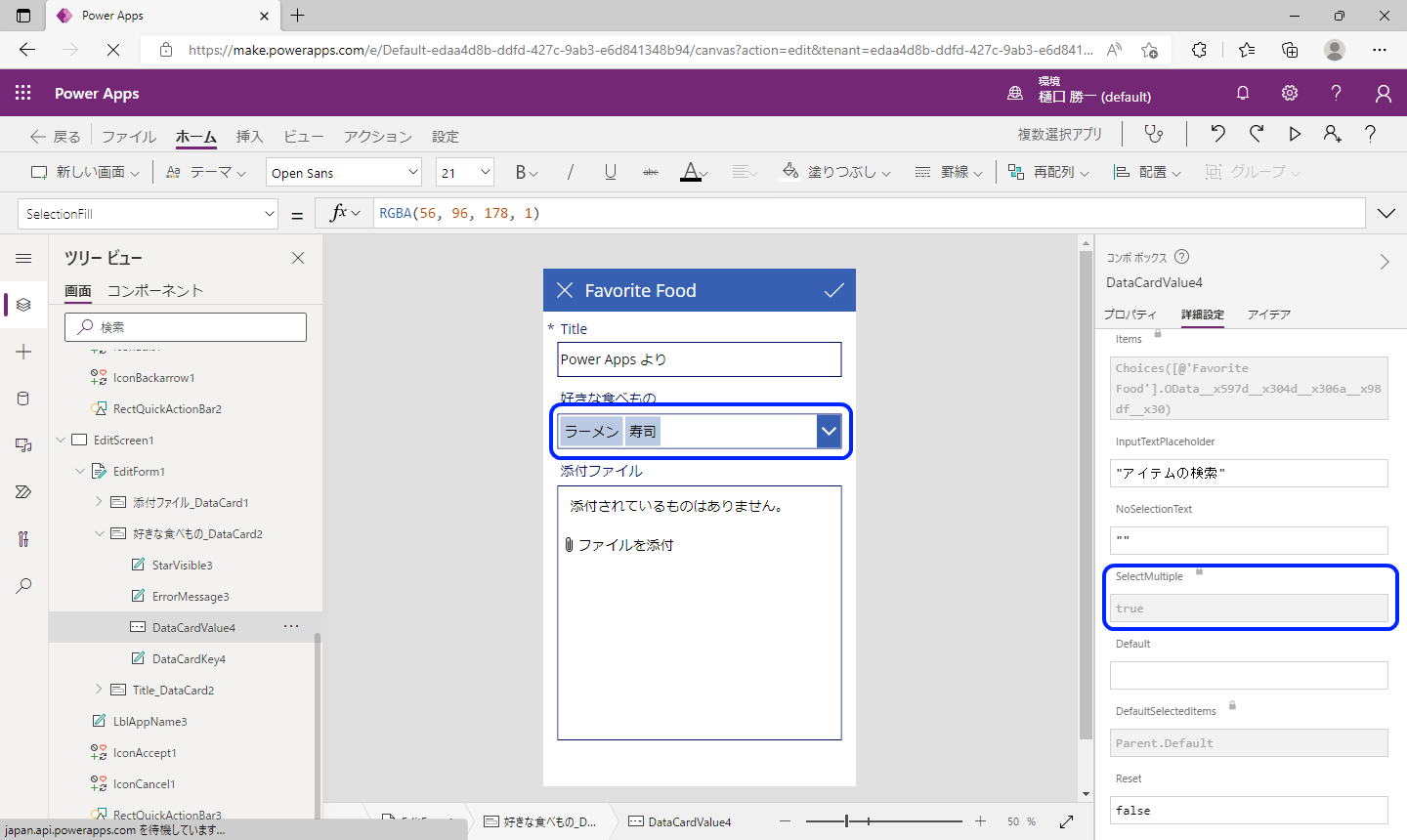This screenshot has width=1407, height=840.
Task: Redo the last action
Action: (1257, 134)
